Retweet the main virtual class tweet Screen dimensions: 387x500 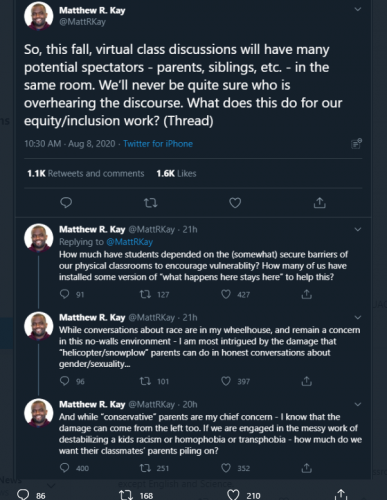point(151,203)
